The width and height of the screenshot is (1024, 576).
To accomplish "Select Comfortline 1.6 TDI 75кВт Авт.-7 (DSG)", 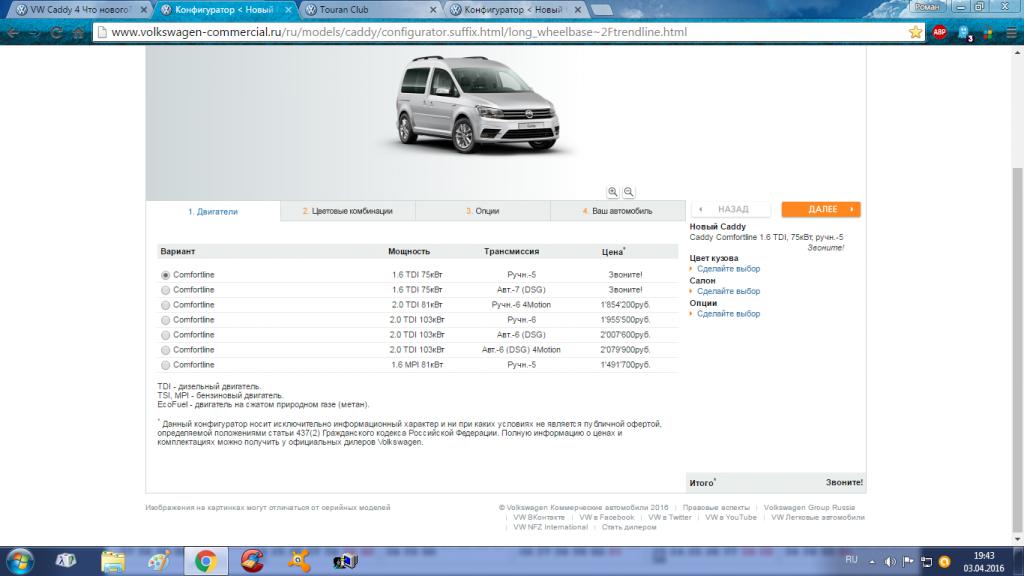I will point(165,291).
